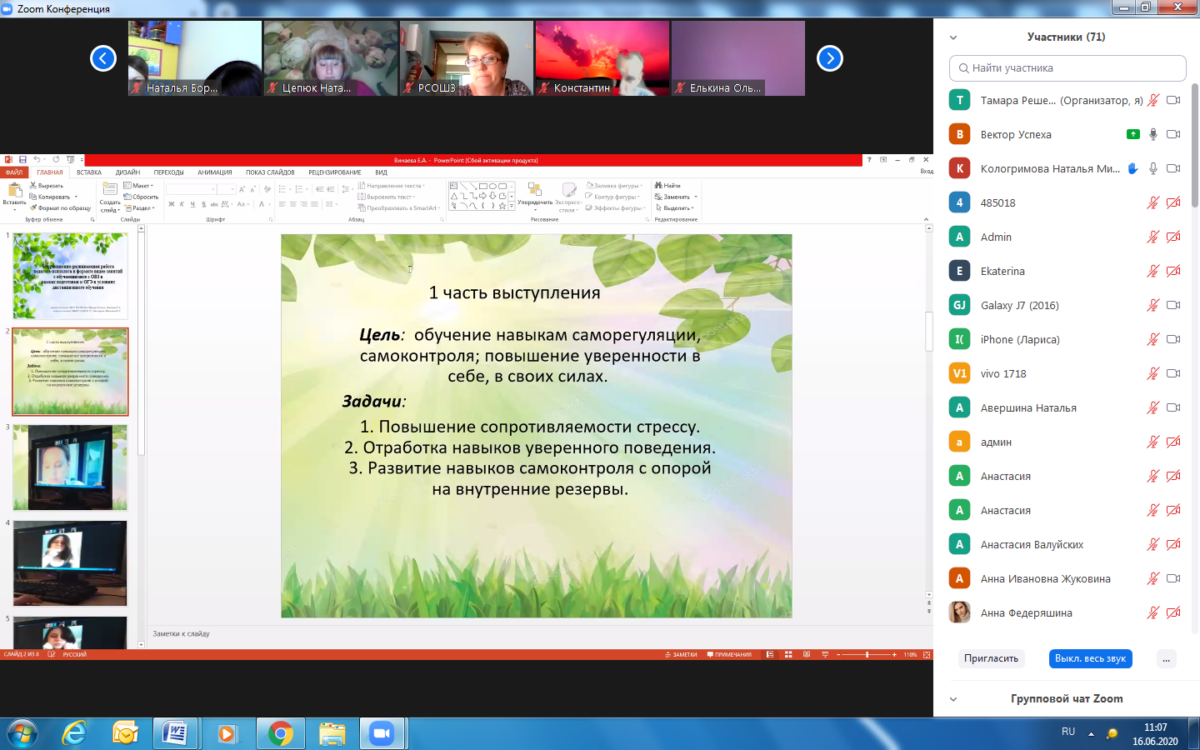Collapse the Участники panel using its chevron
The height and width of the screenshot is (750, 1200).
[953, 37]
